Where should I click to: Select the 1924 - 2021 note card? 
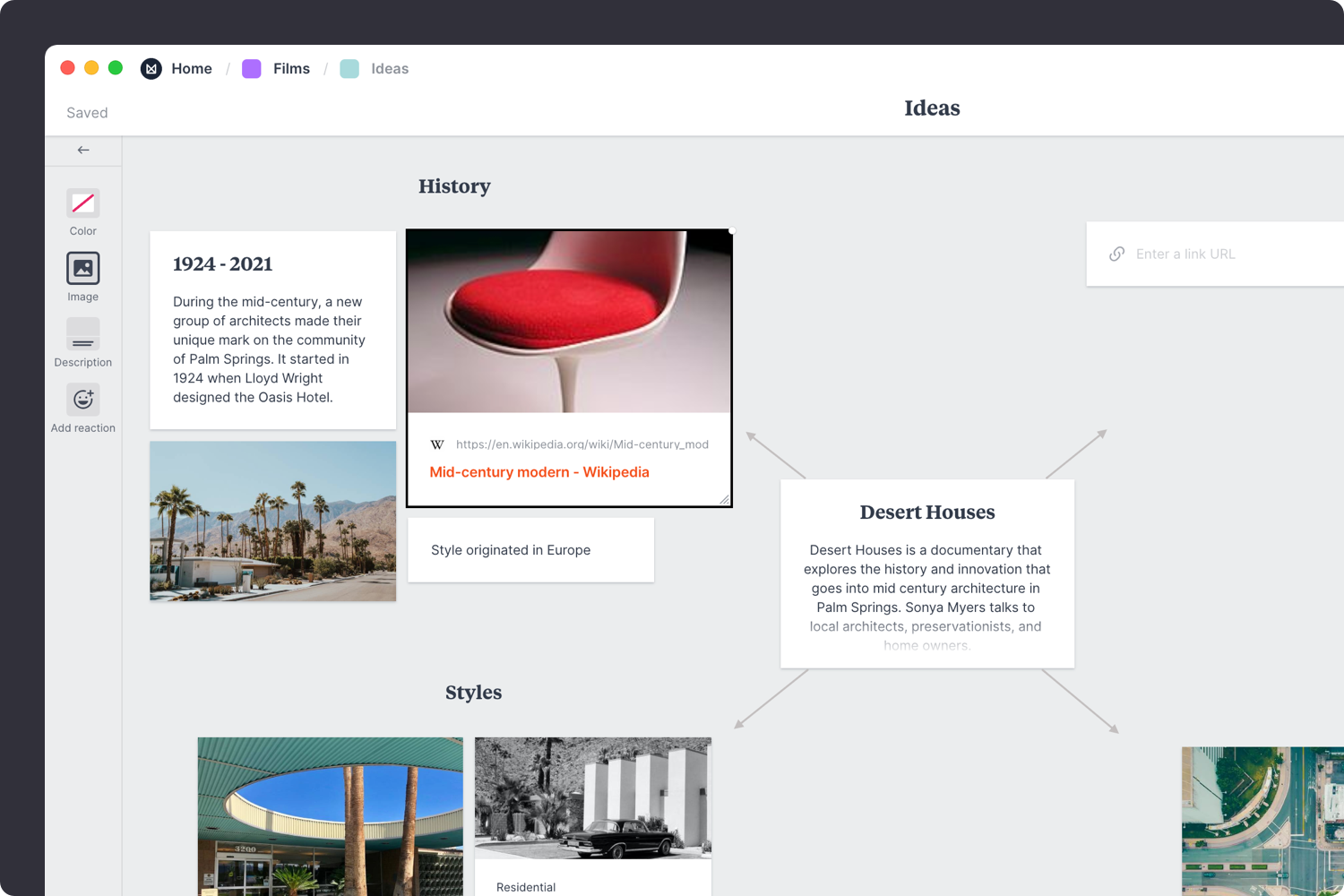[272, 330]
